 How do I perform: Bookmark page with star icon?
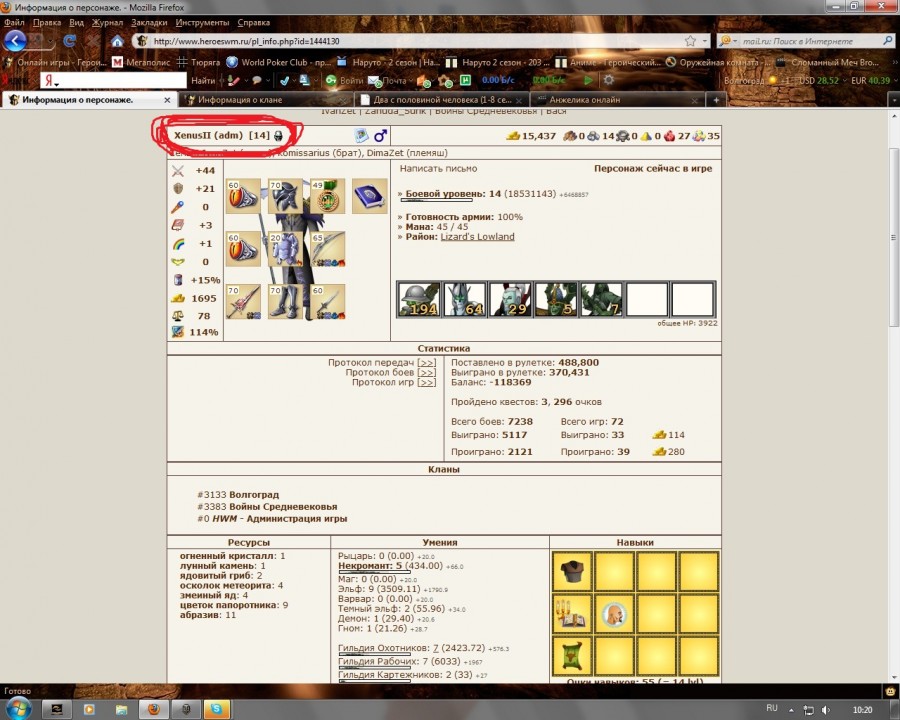click(x=690, y=41)
